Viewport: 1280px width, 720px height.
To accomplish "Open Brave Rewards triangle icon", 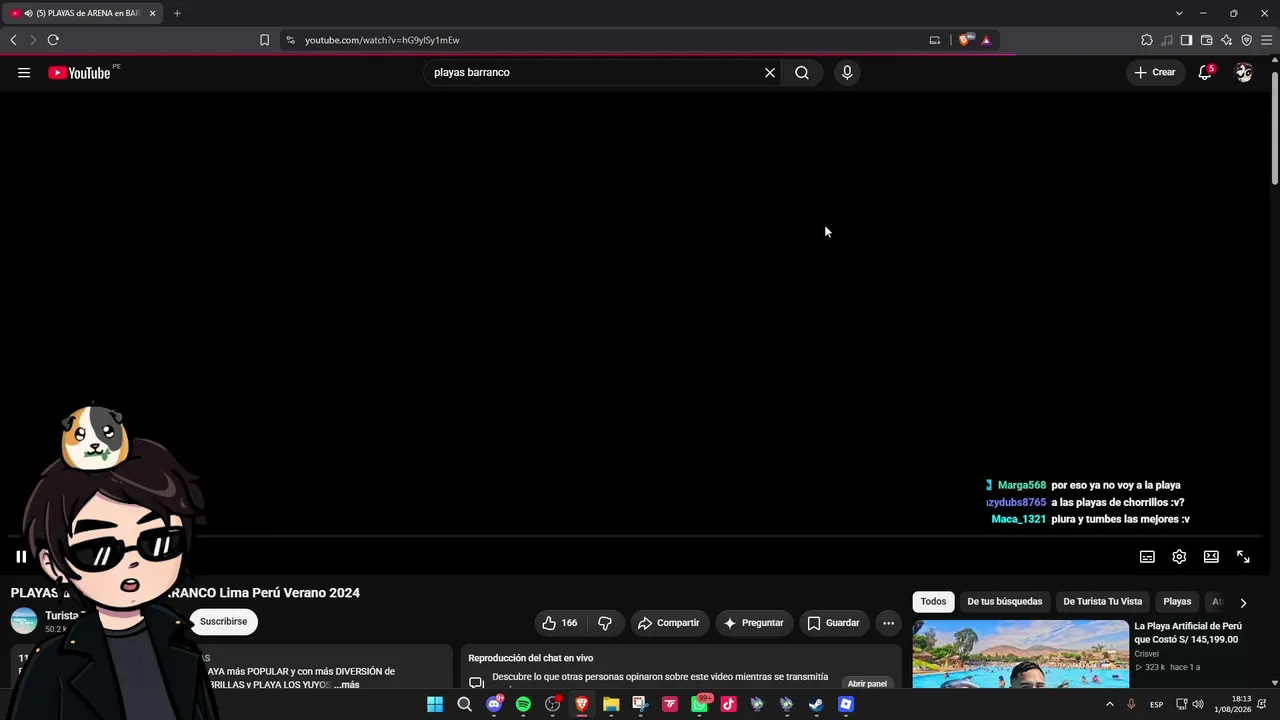I will point(986,40).
